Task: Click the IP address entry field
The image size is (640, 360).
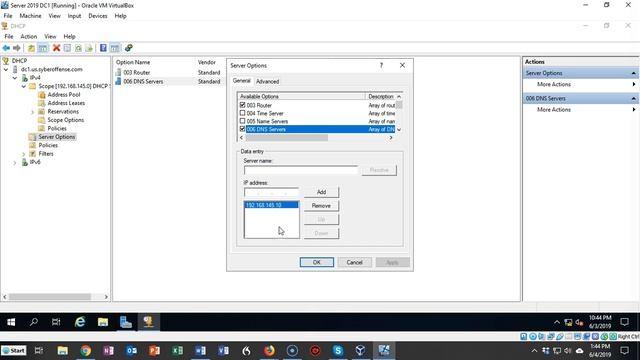Action: coord(271,192)
